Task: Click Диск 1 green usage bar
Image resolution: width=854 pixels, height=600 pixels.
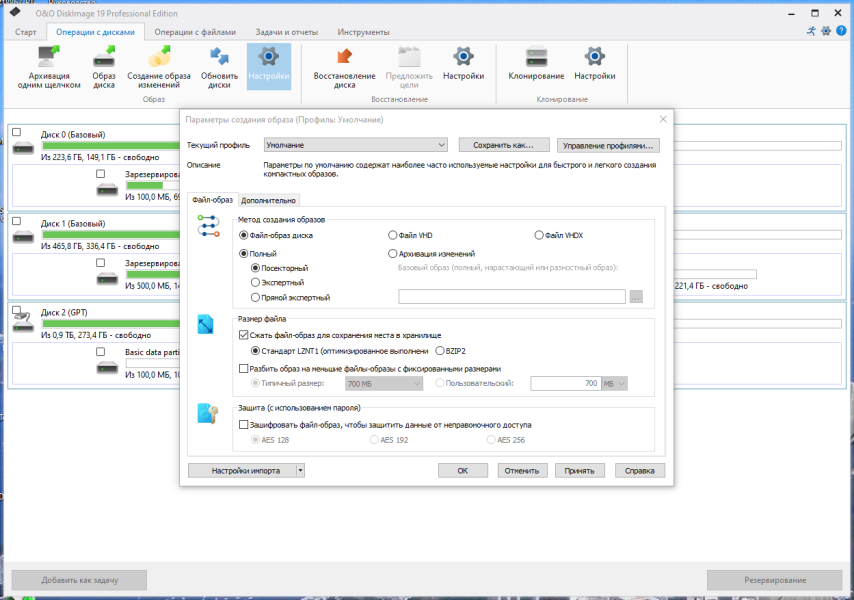Action: tap(111, 235)
